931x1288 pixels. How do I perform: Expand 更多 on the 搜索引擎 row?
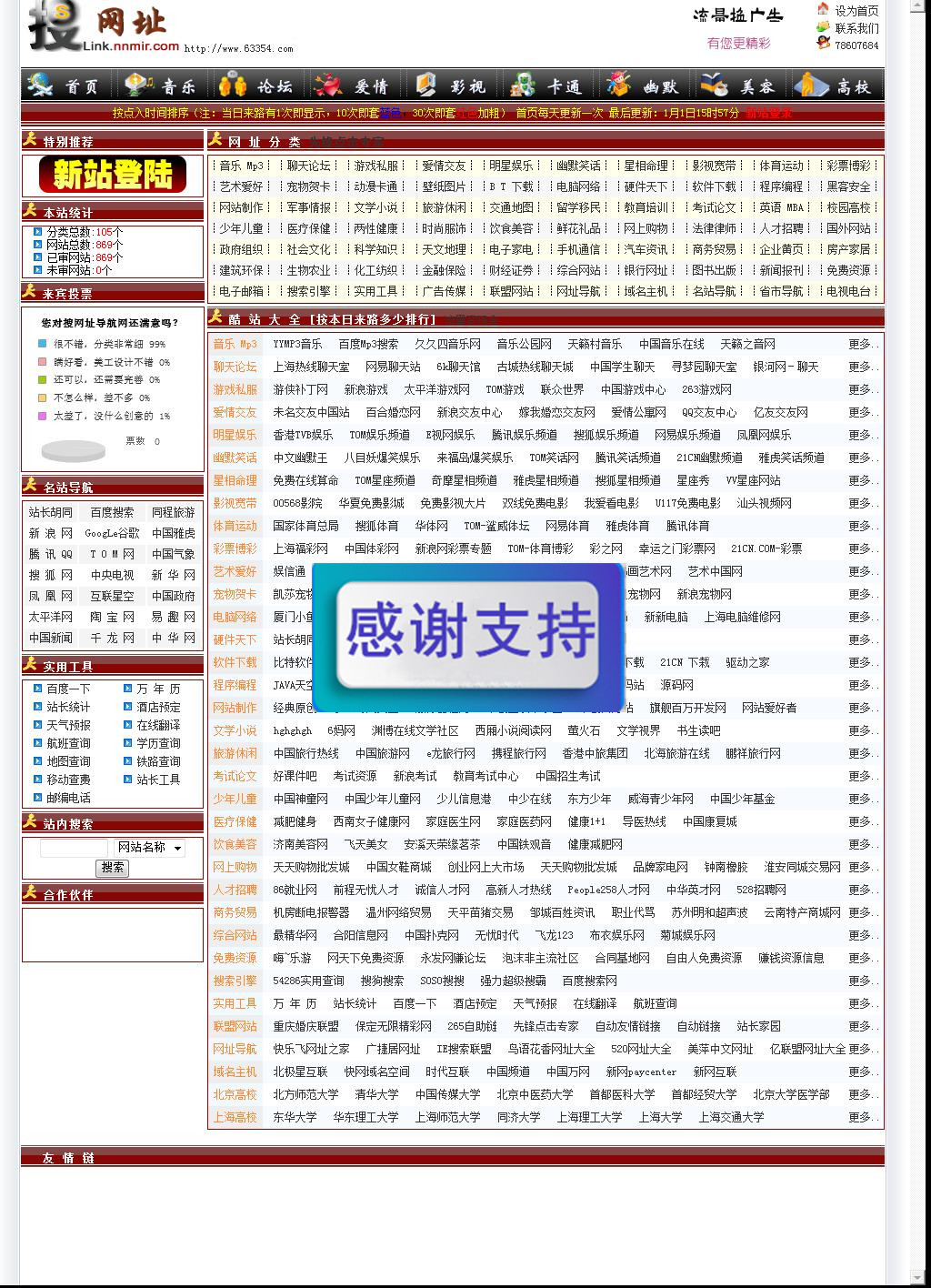coord(864,981)
